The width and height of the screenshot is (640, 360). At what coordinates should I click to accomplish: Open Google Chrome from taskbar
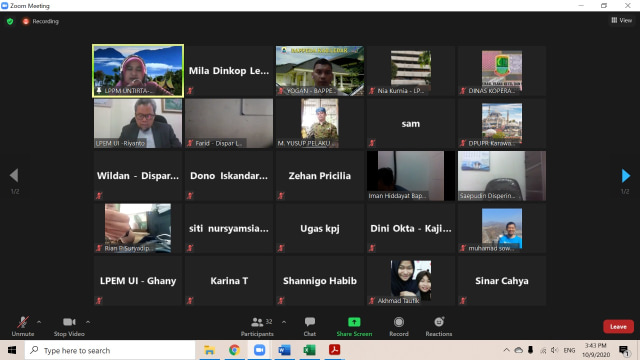tap(234, 350)
